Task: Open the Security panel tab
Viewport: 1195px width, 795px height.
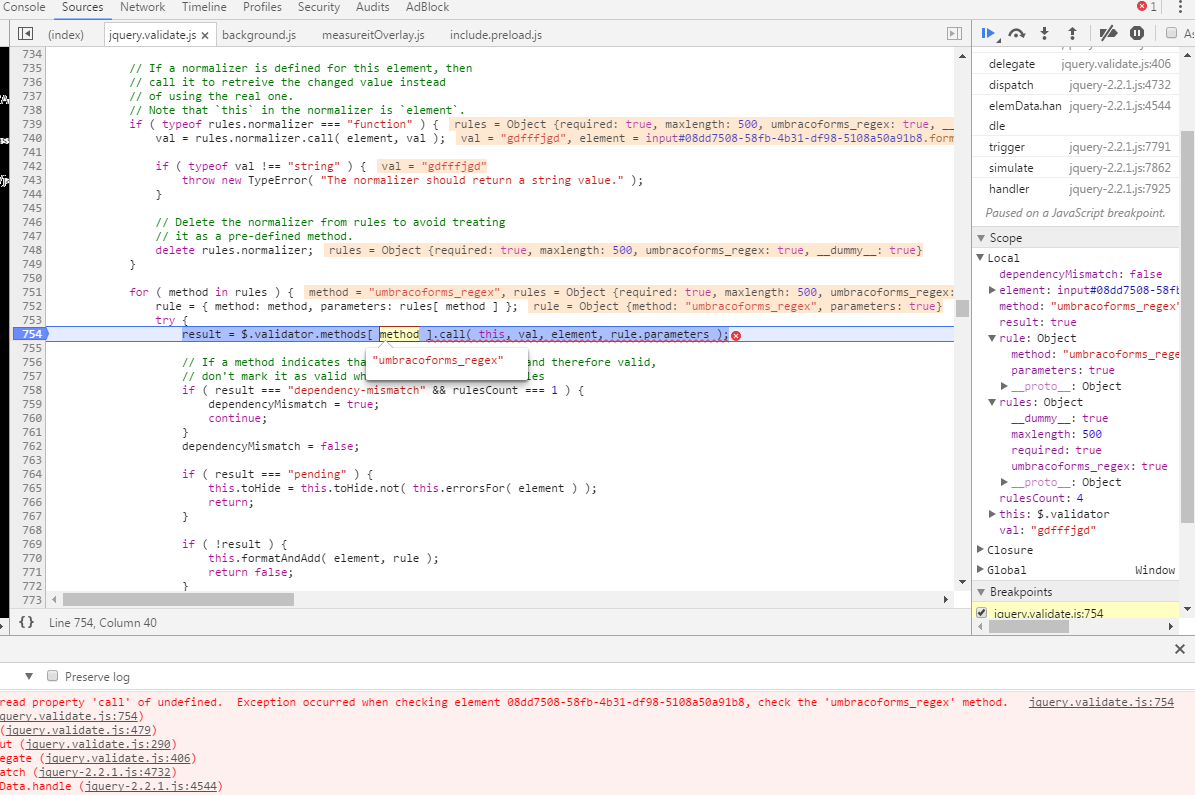Action: pos(319,7)
